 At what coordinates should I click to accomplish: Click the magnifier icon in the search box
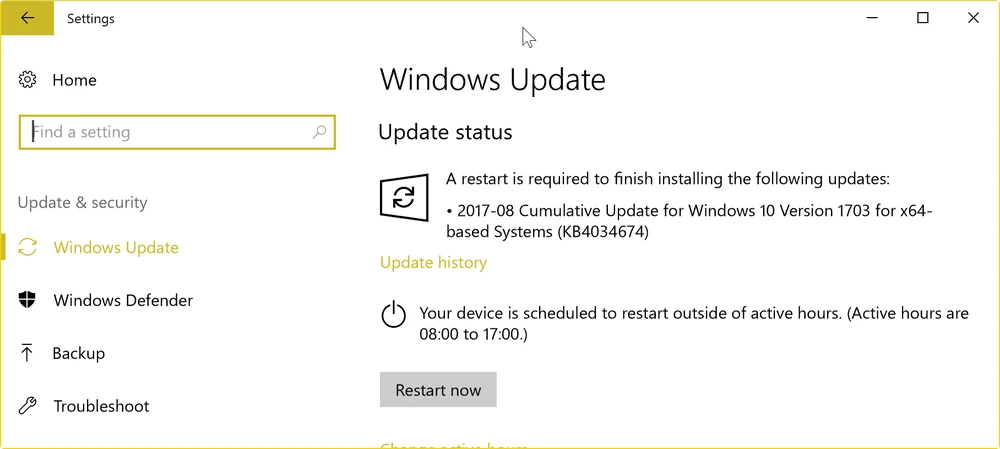click(320, 132)
